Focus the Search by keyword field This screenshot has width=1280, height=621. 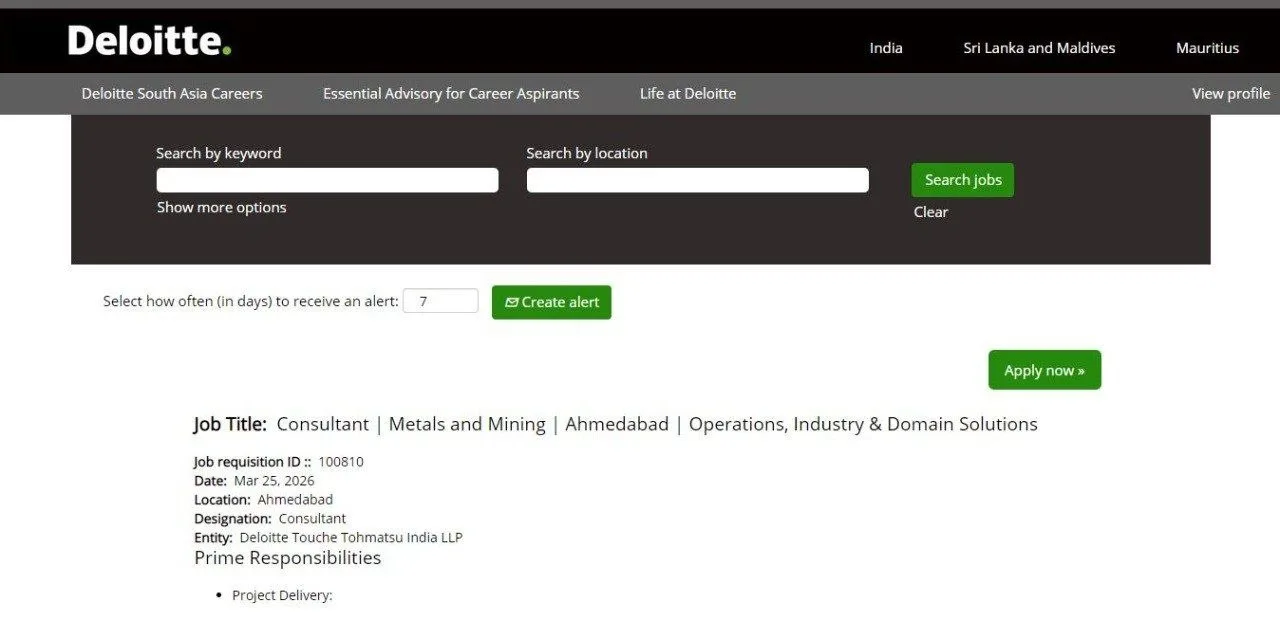point(327,180)
